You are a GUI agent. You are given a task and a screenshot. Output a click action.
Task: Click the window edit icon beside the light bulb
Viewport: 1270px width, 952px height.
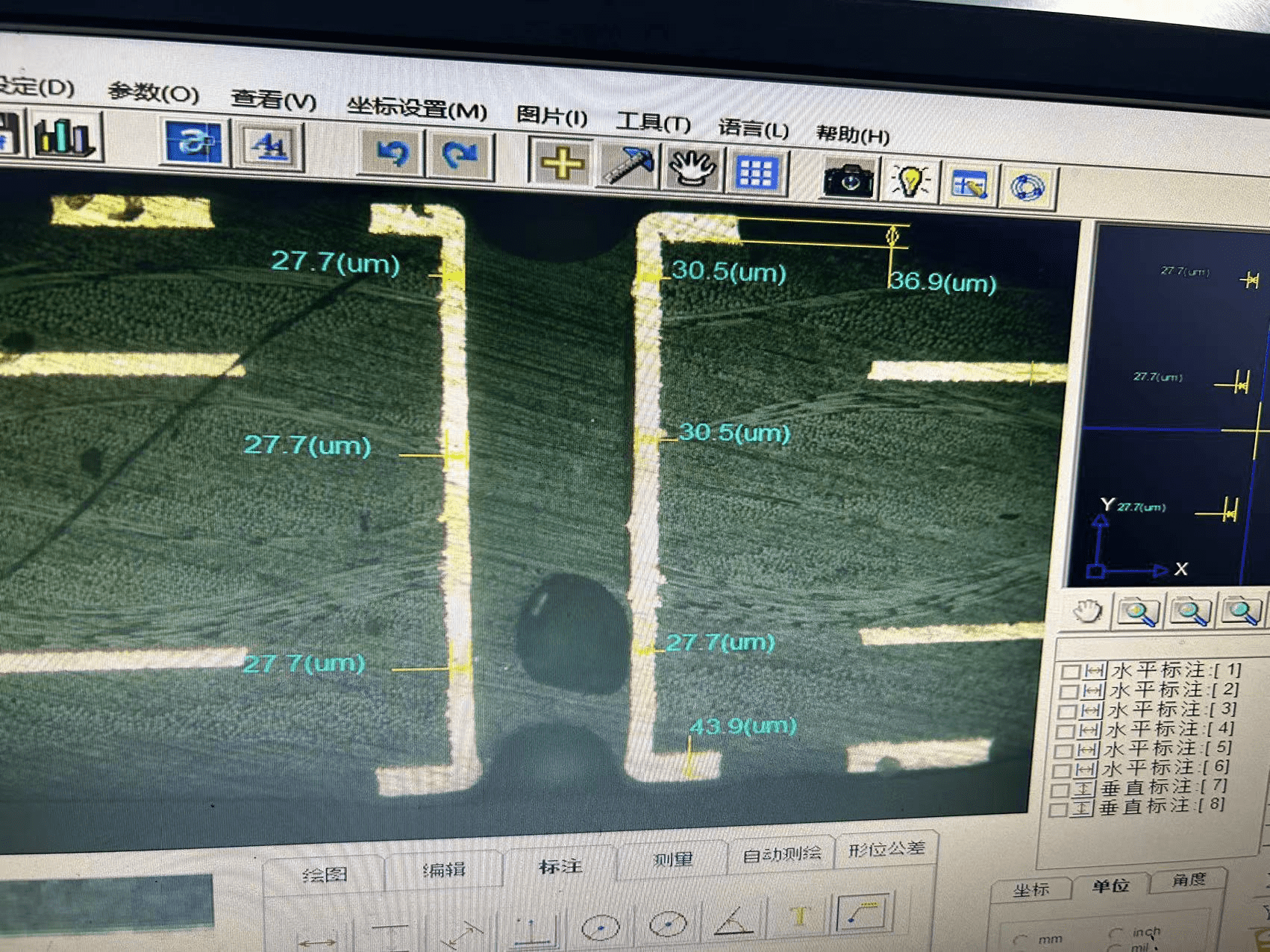point(969,184)
